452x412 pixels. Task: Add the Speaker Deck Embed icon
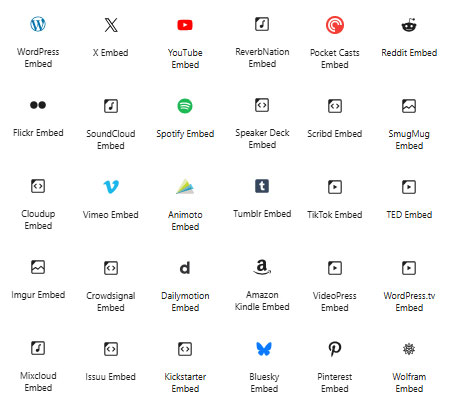(262, 105)
